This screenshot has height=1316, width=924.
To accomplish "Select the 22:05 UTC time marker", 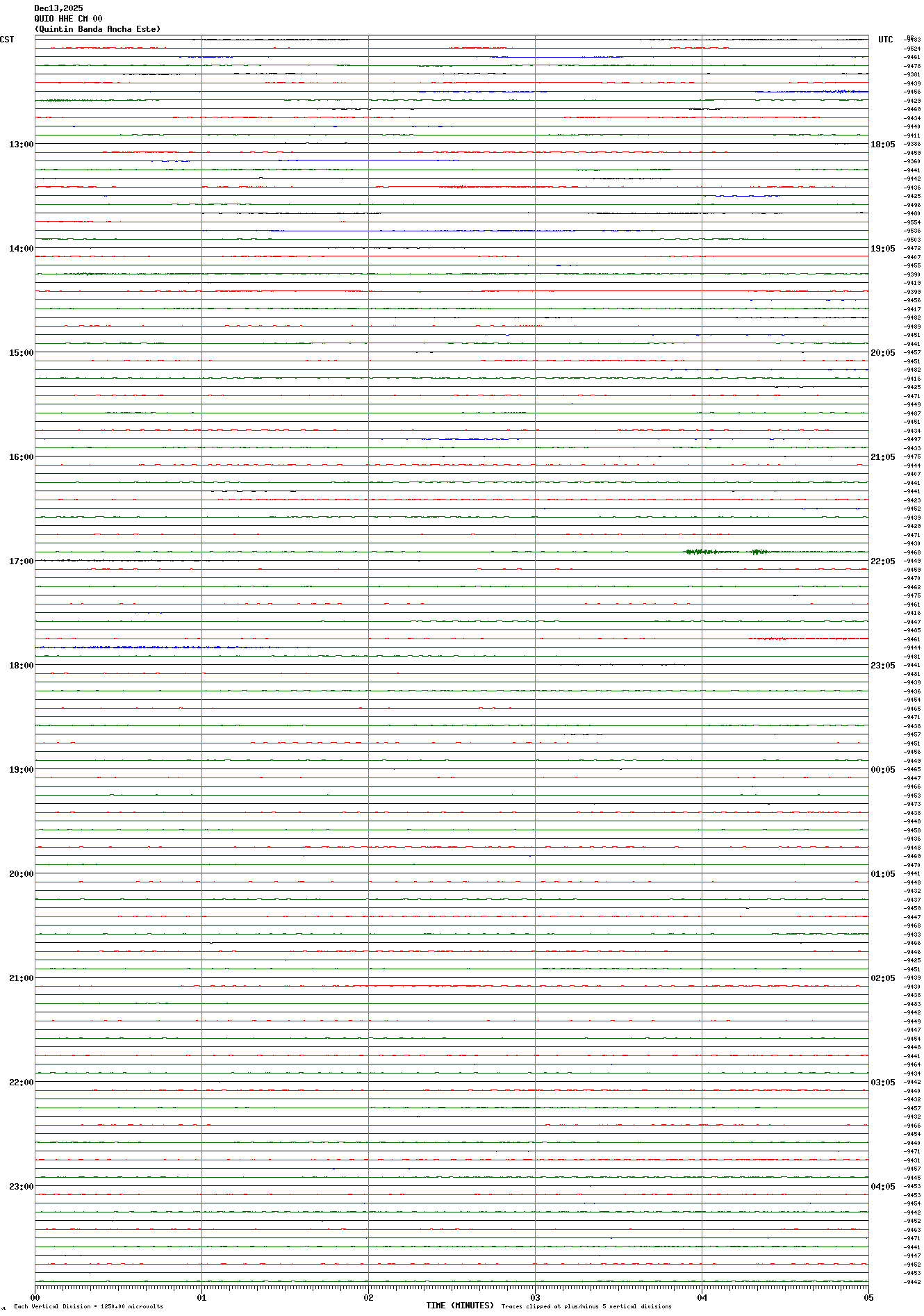I will [882, 561].
